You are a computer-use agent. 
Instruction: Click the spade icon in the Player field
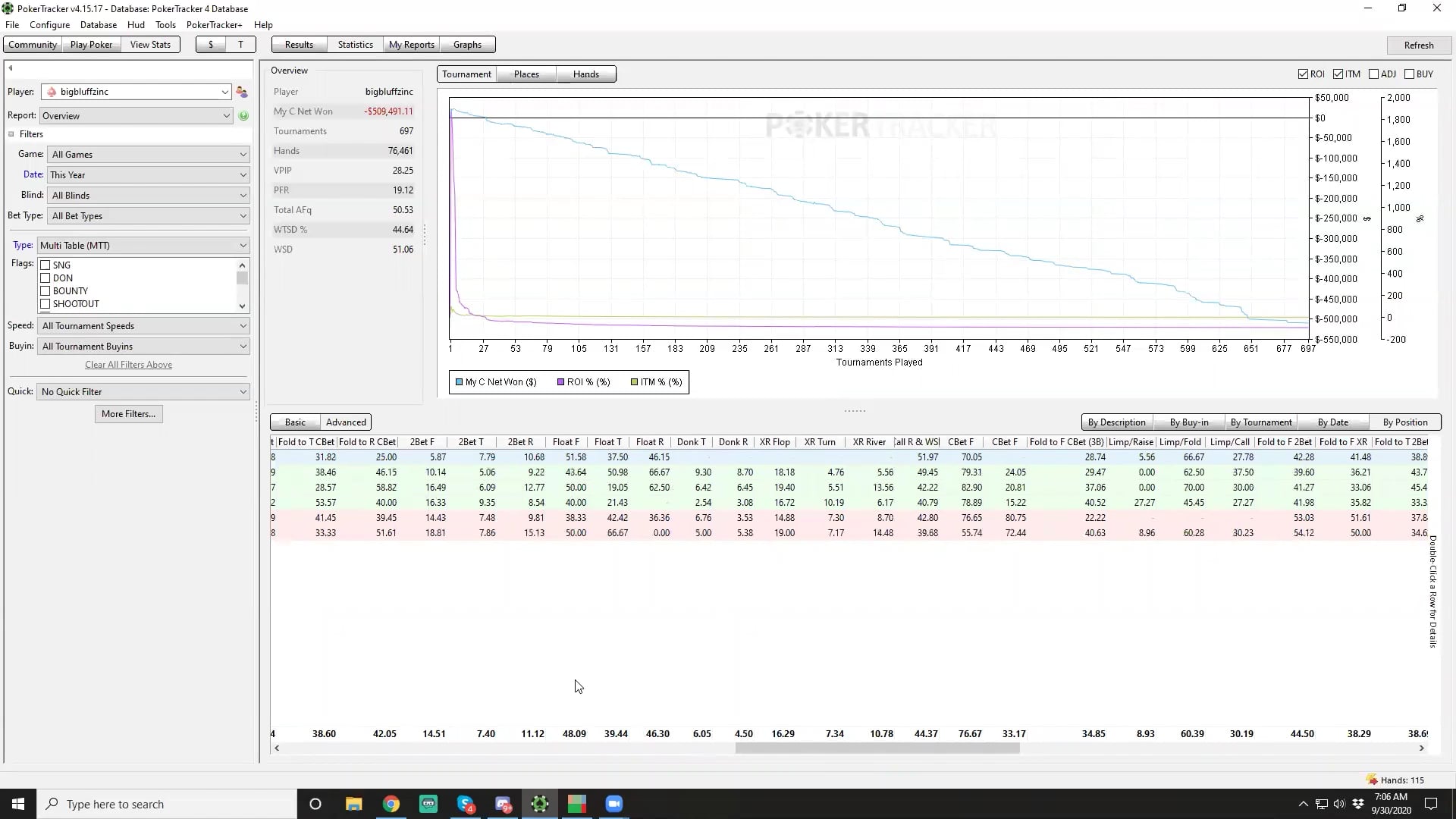(x=51, y=92)
